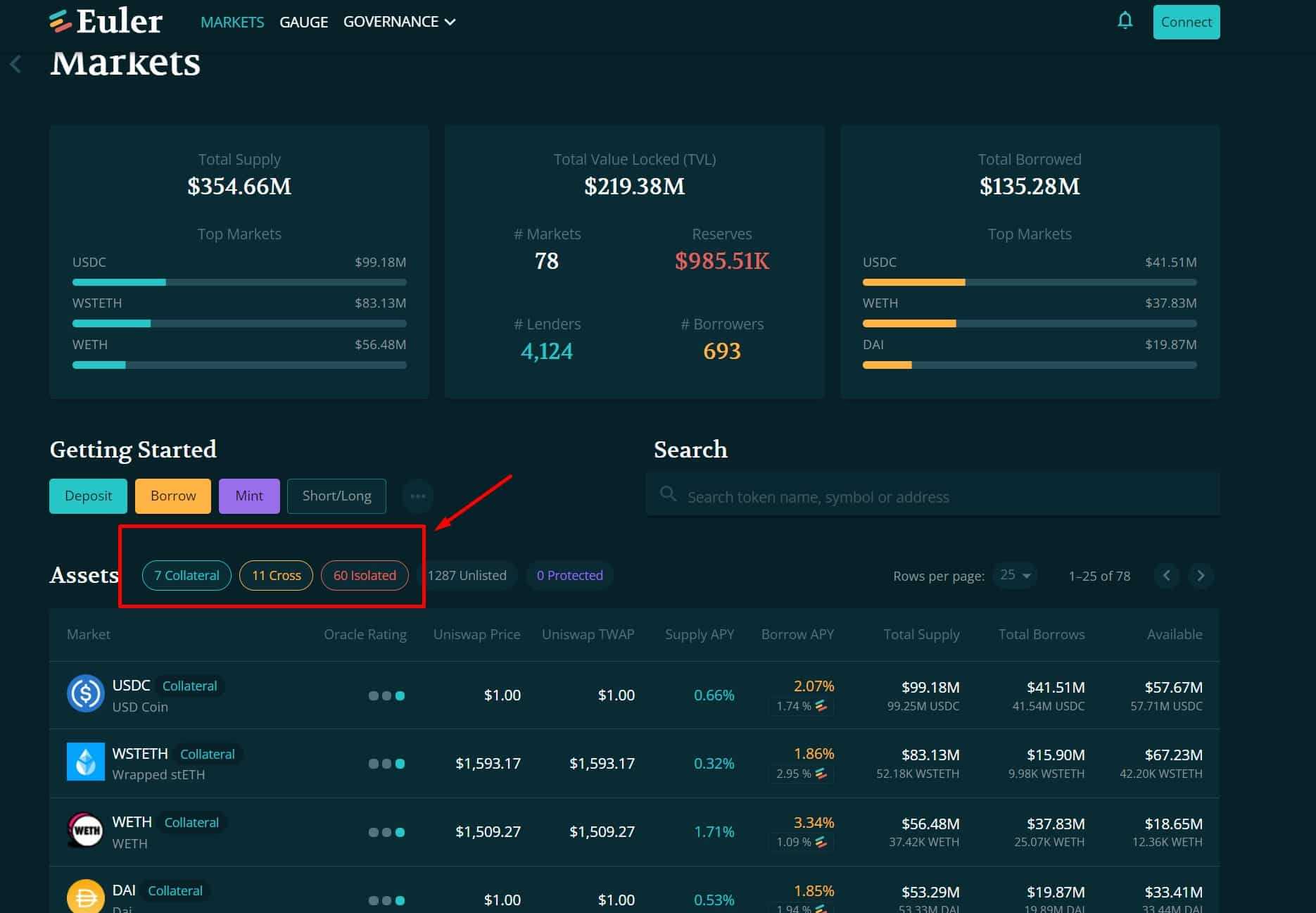
Task: Enable the 0 Protected filter
Action: coord(569,576)
